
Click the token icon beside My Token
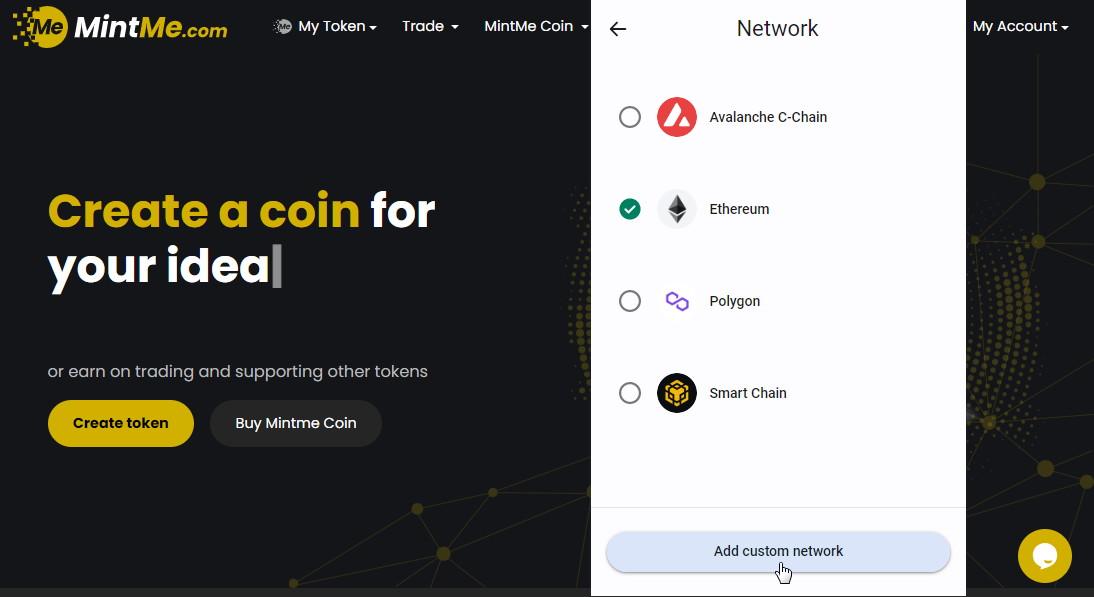[283, 27]
